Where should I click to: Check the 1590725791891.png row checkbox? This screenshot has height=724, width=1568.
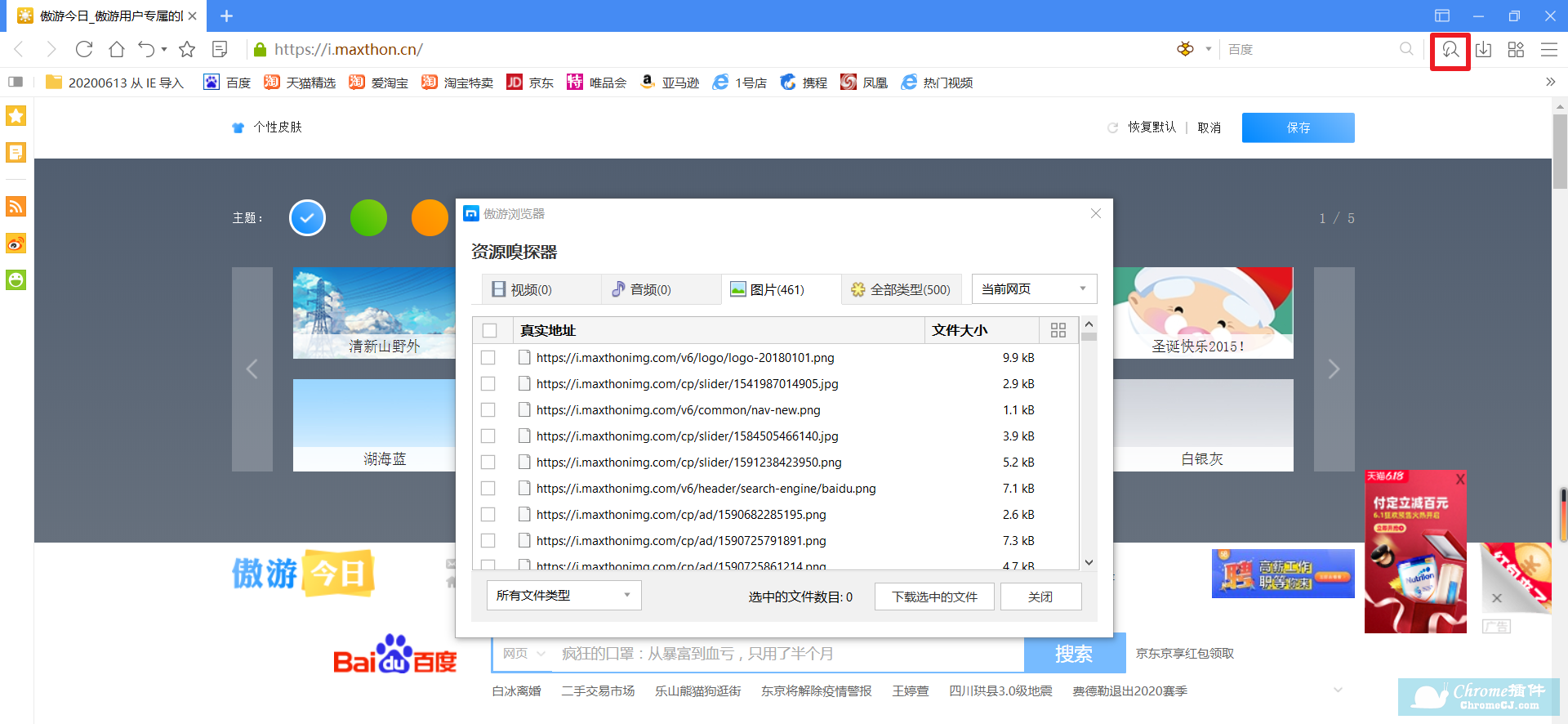click(x=488, y=541)
